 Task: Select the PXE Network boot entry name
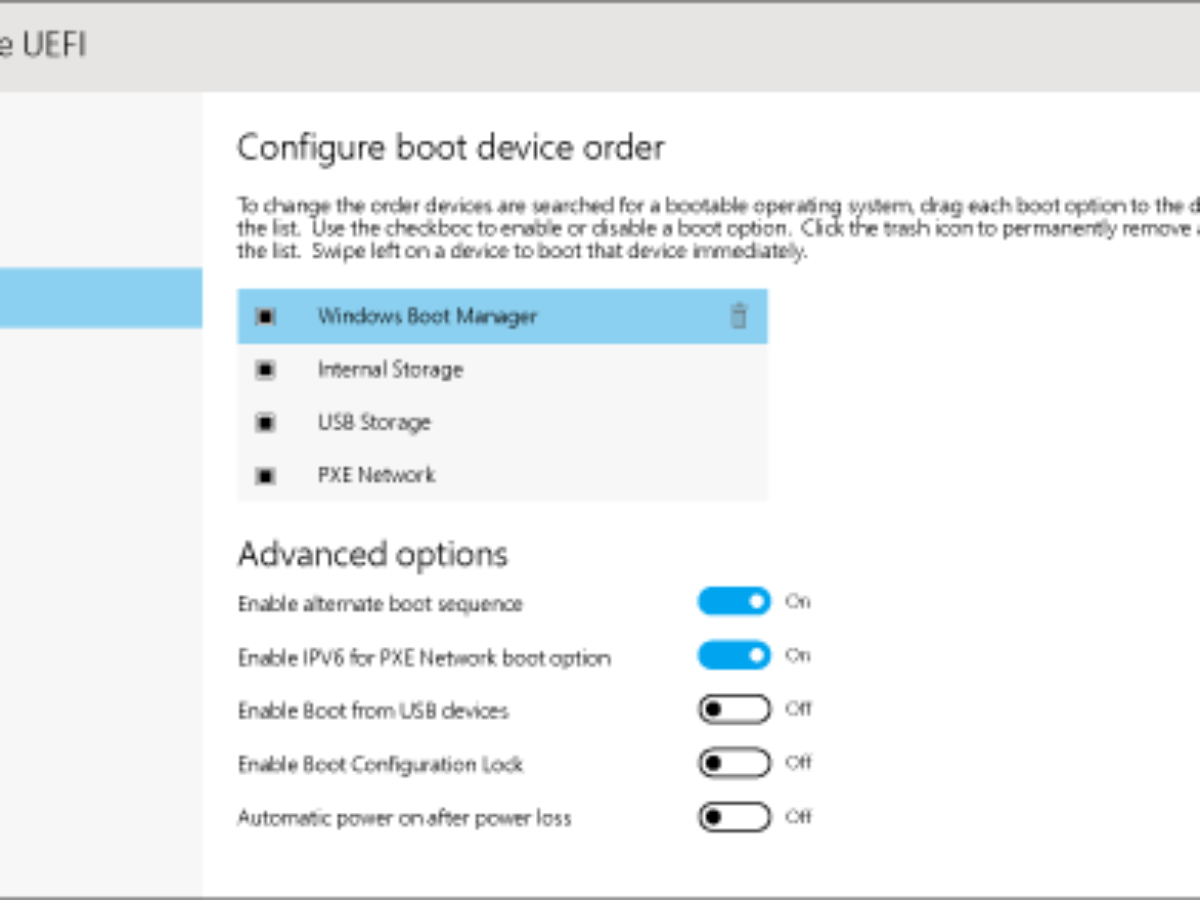[x=376, y=475]
